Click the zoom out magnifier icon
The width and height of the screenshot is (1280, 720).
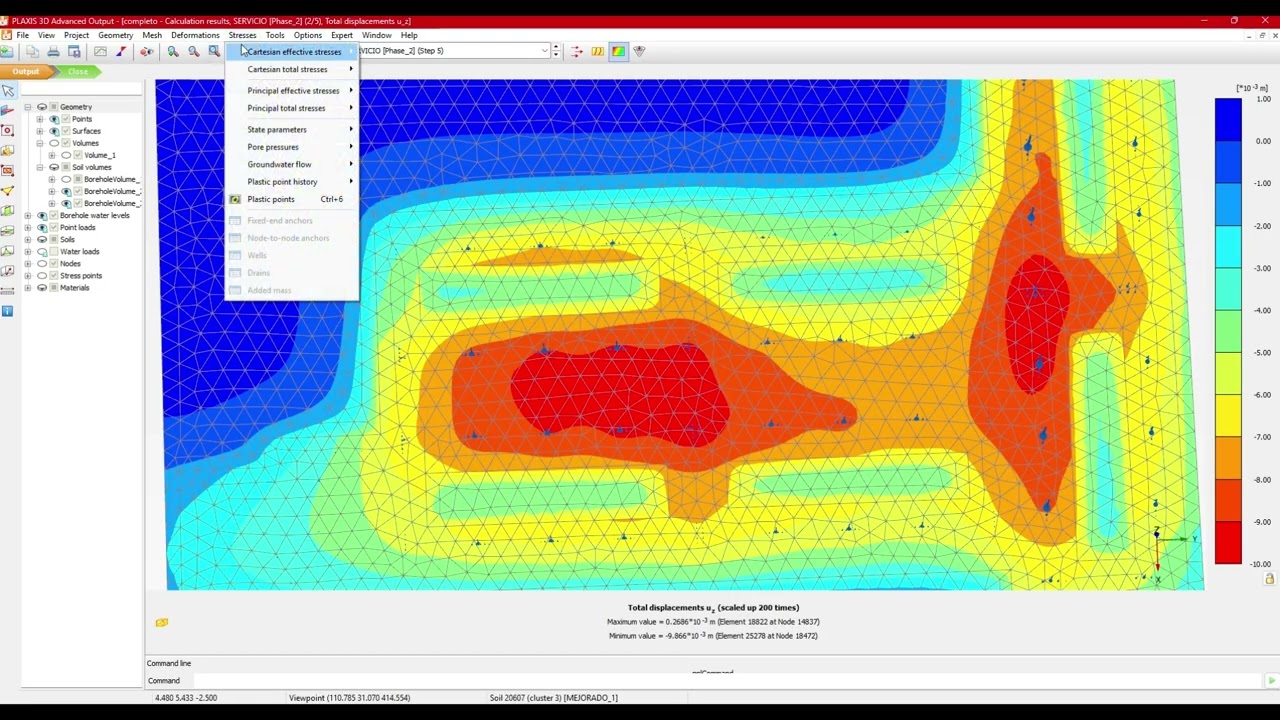[194, 51]
